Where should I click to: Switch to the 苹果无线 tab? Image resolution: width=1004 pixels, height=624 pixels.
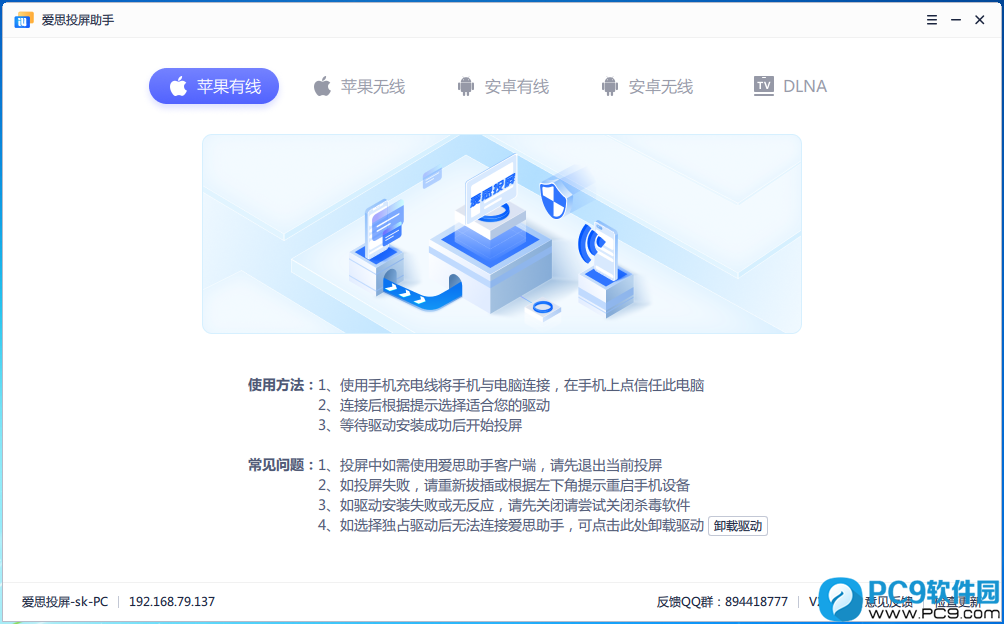[x=359, y=86]
